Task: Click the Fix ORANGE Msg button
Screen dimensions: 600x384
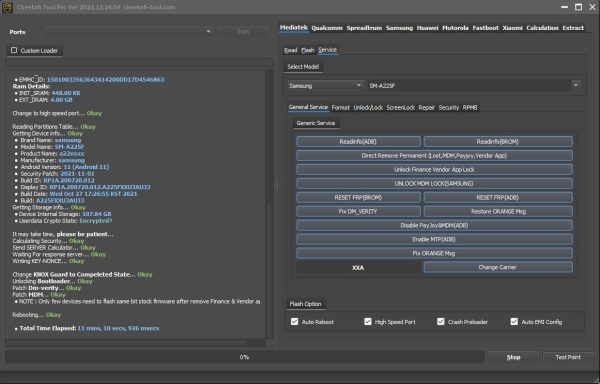Action: click(x=434, y=253)
